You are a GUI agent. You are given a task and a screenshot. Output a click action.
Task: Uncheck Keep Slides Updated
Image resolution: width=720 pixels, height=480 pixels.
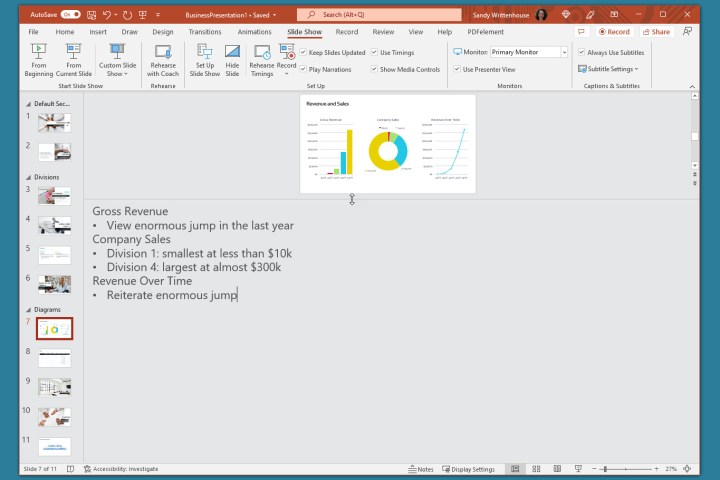(x=303, y=52)
